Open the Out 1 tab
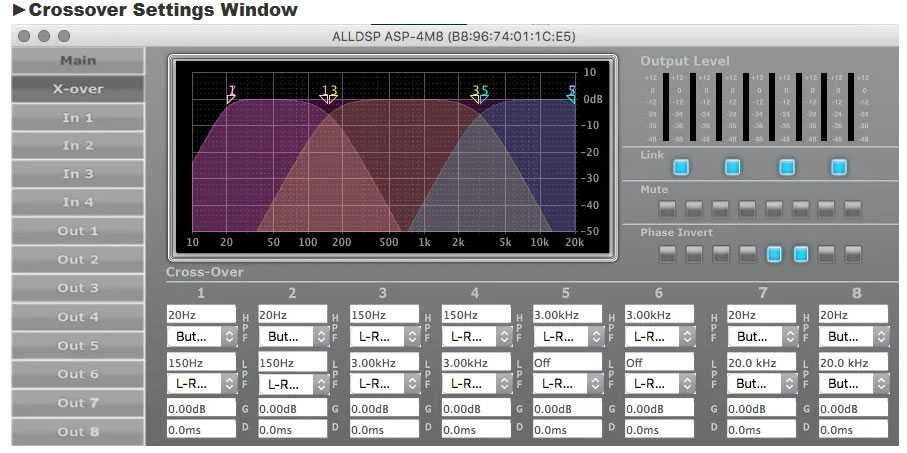The height and width of the screenshot is (453, 907). [78, 231]
